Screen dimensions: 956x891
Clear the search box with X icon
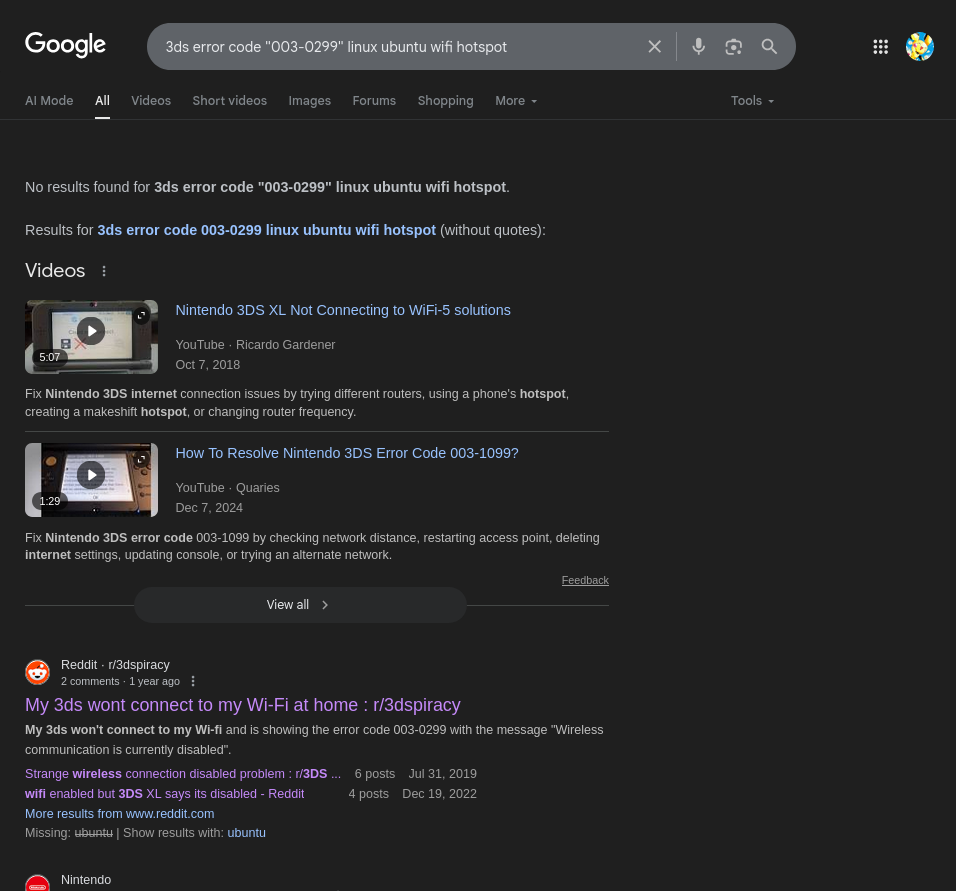point(654,46)
